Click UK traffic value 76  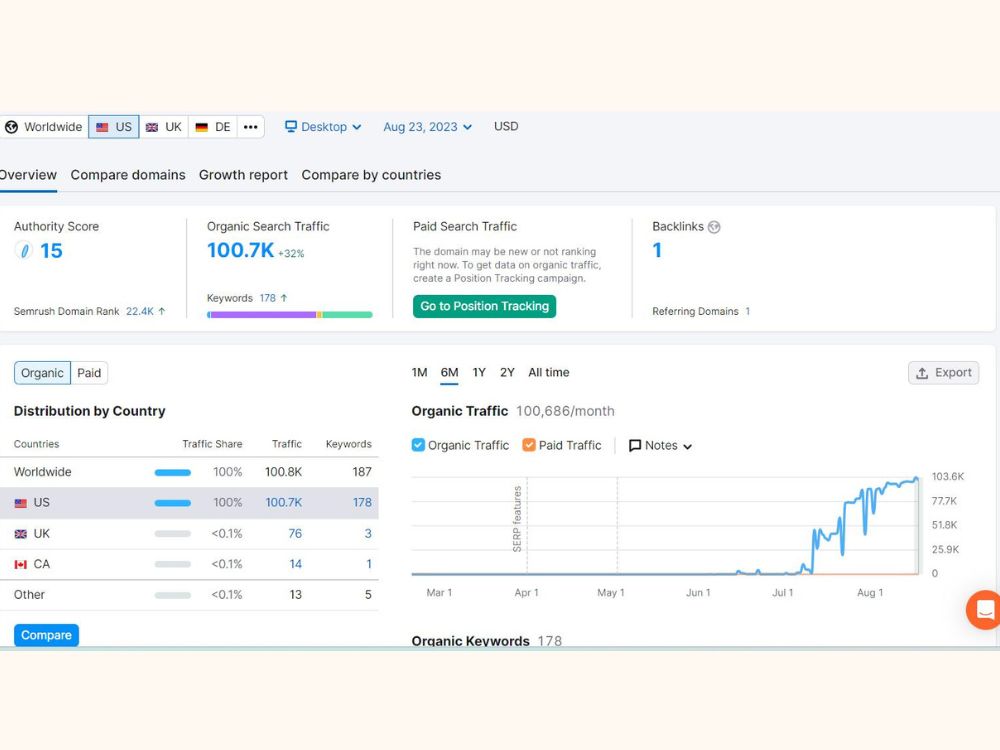click(295, 533)
